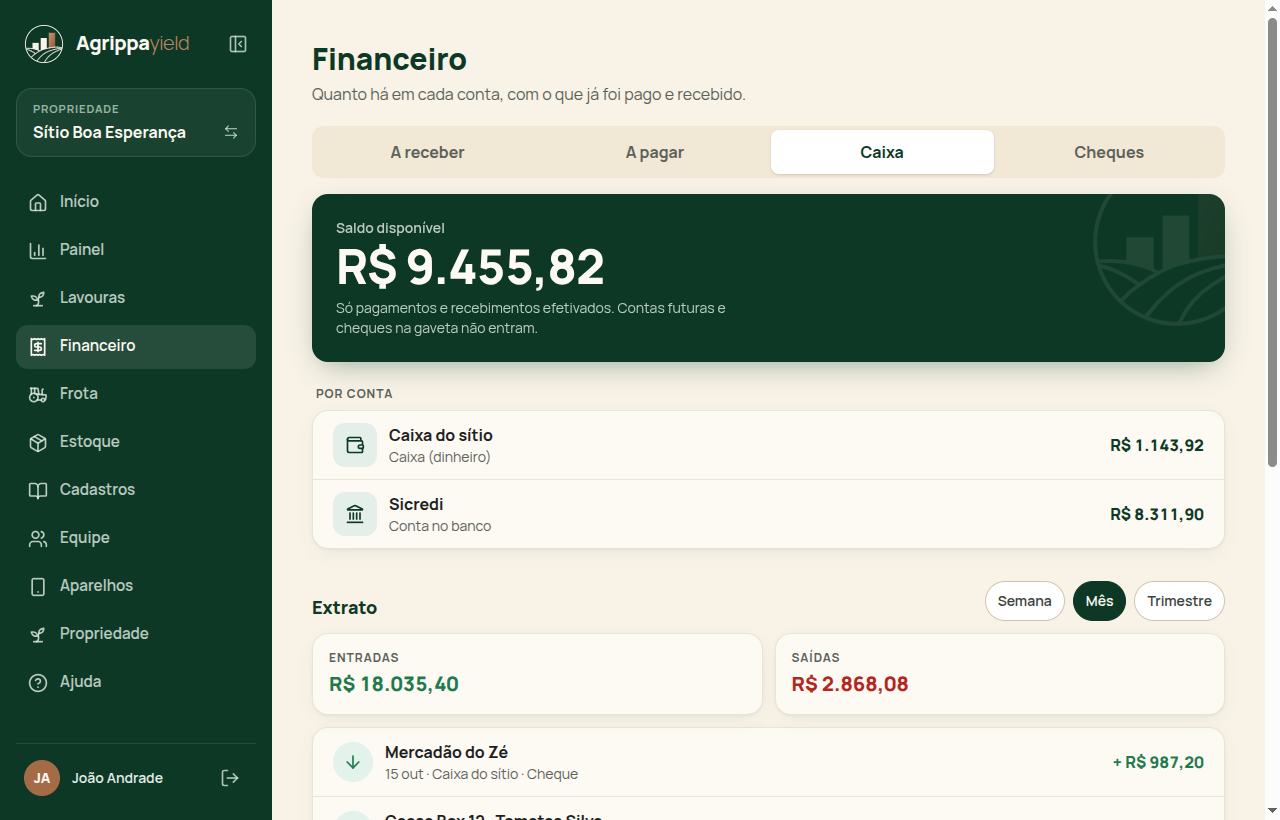Viewport: 1280px width, 820px height.
Task: Go to Equipe in the sidebar
Action: click(x=136, y=538)
